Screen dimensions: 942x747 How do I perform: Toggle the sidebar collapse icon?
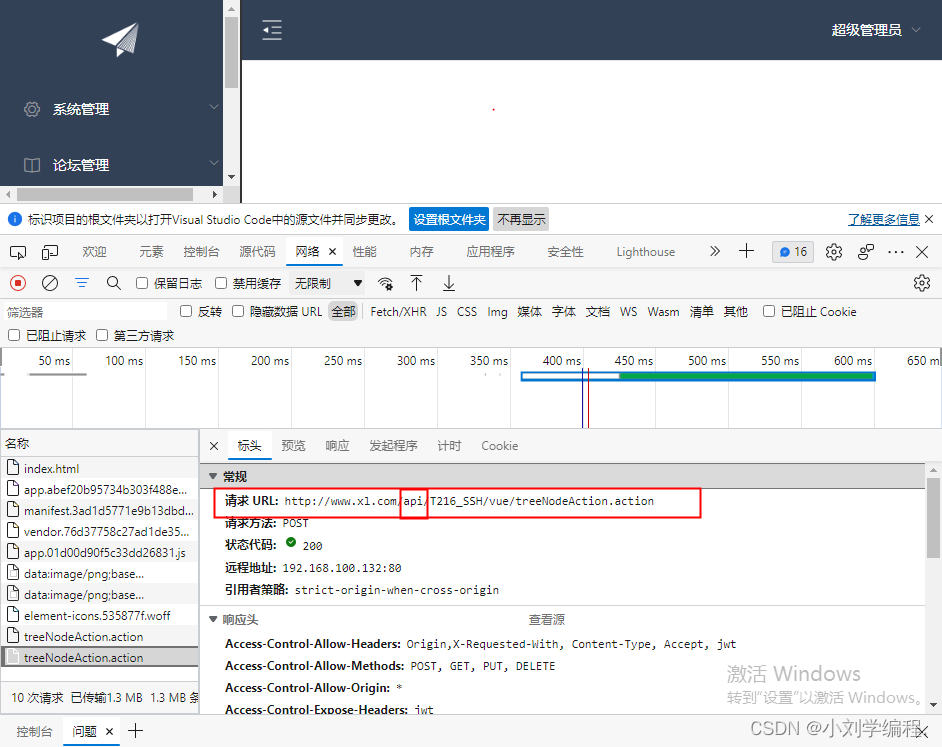[272, 29]
